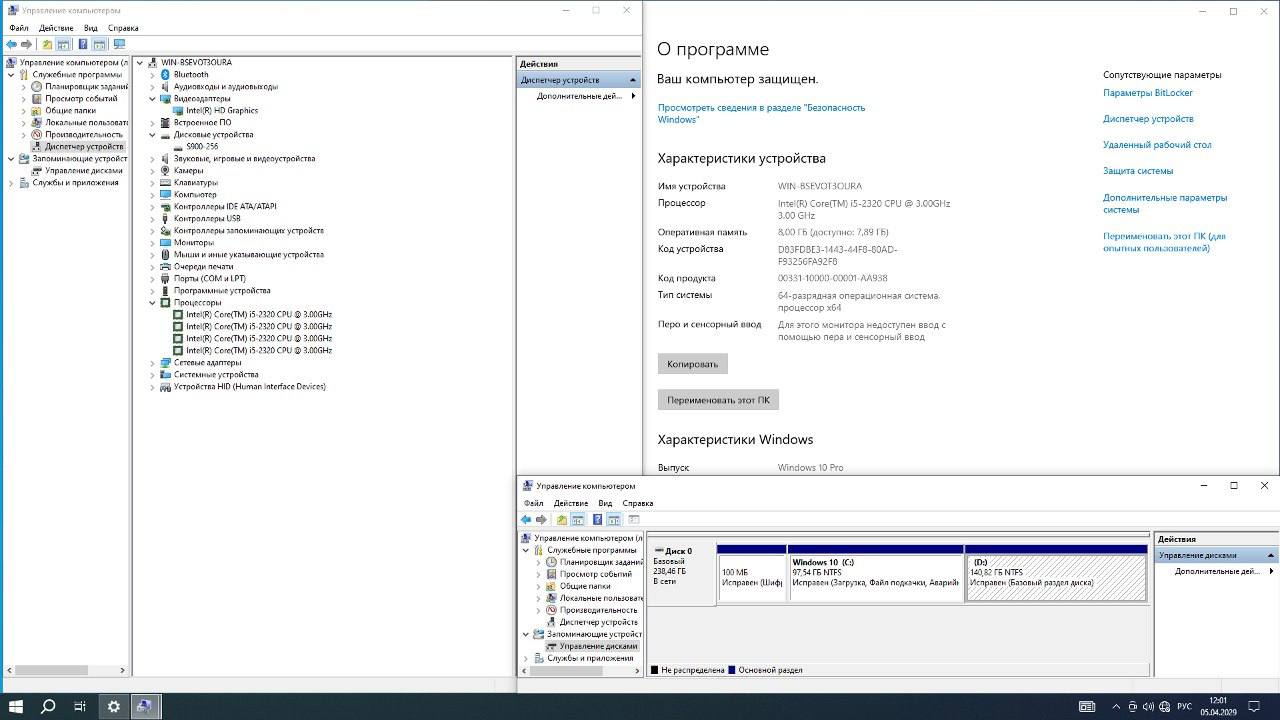Collapse the Процессоры node
Image resolution: width=1280 pixels, height=720 pixels.
tap(153, 303)
